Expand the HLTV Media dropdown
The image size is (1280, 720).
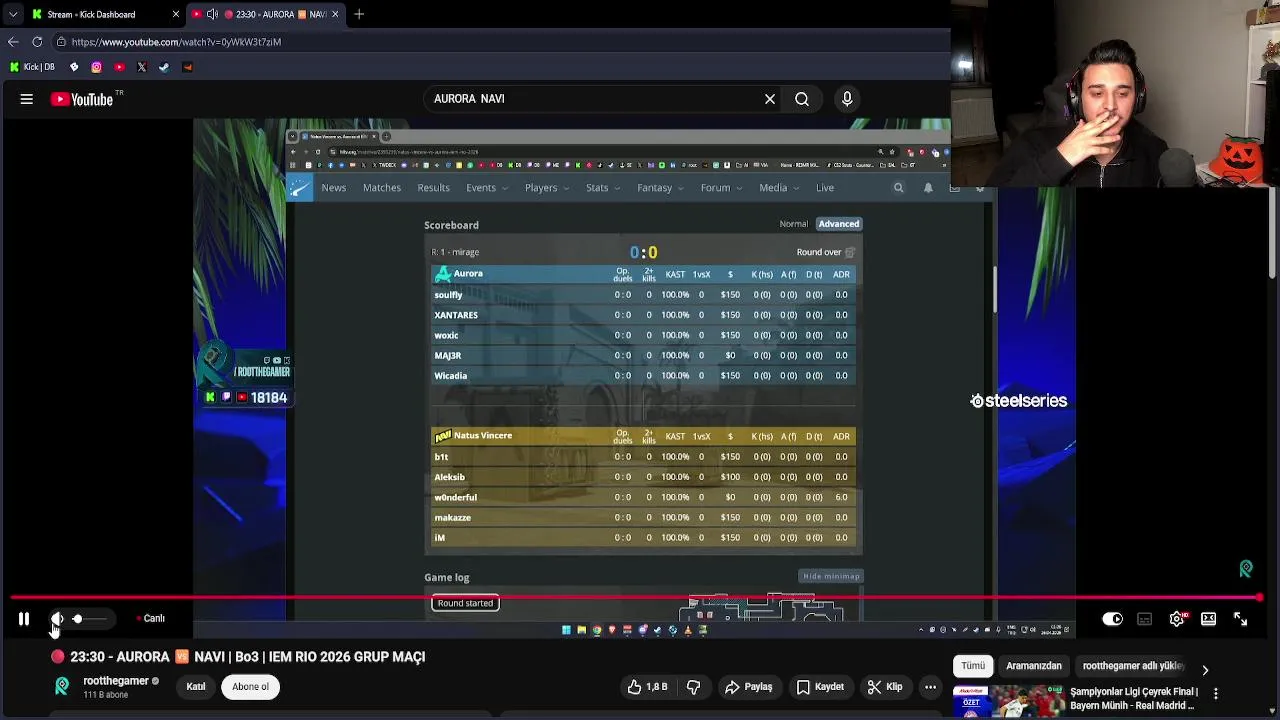778,188
